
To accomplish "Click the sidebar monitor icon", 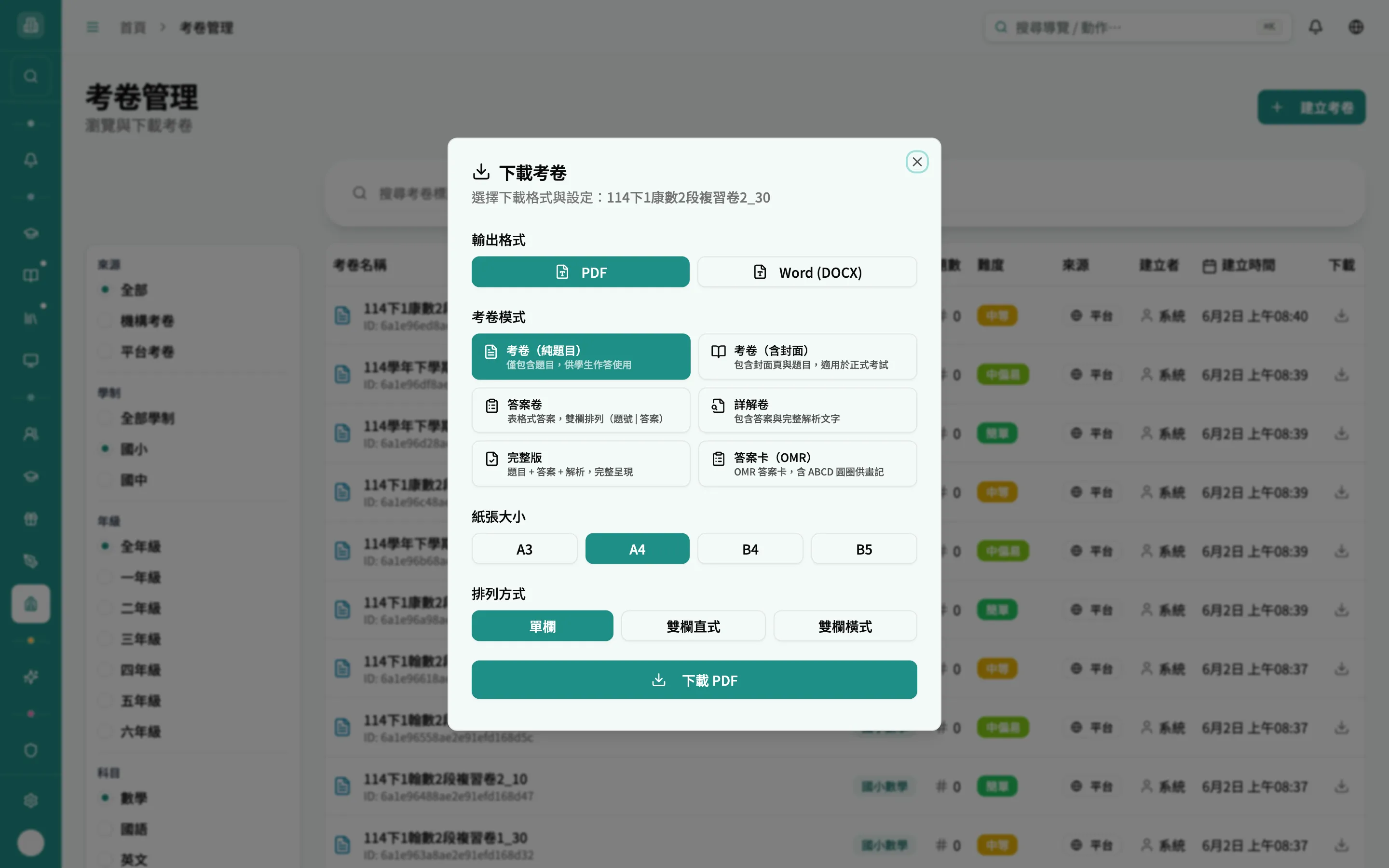I will tap(30, 361).
